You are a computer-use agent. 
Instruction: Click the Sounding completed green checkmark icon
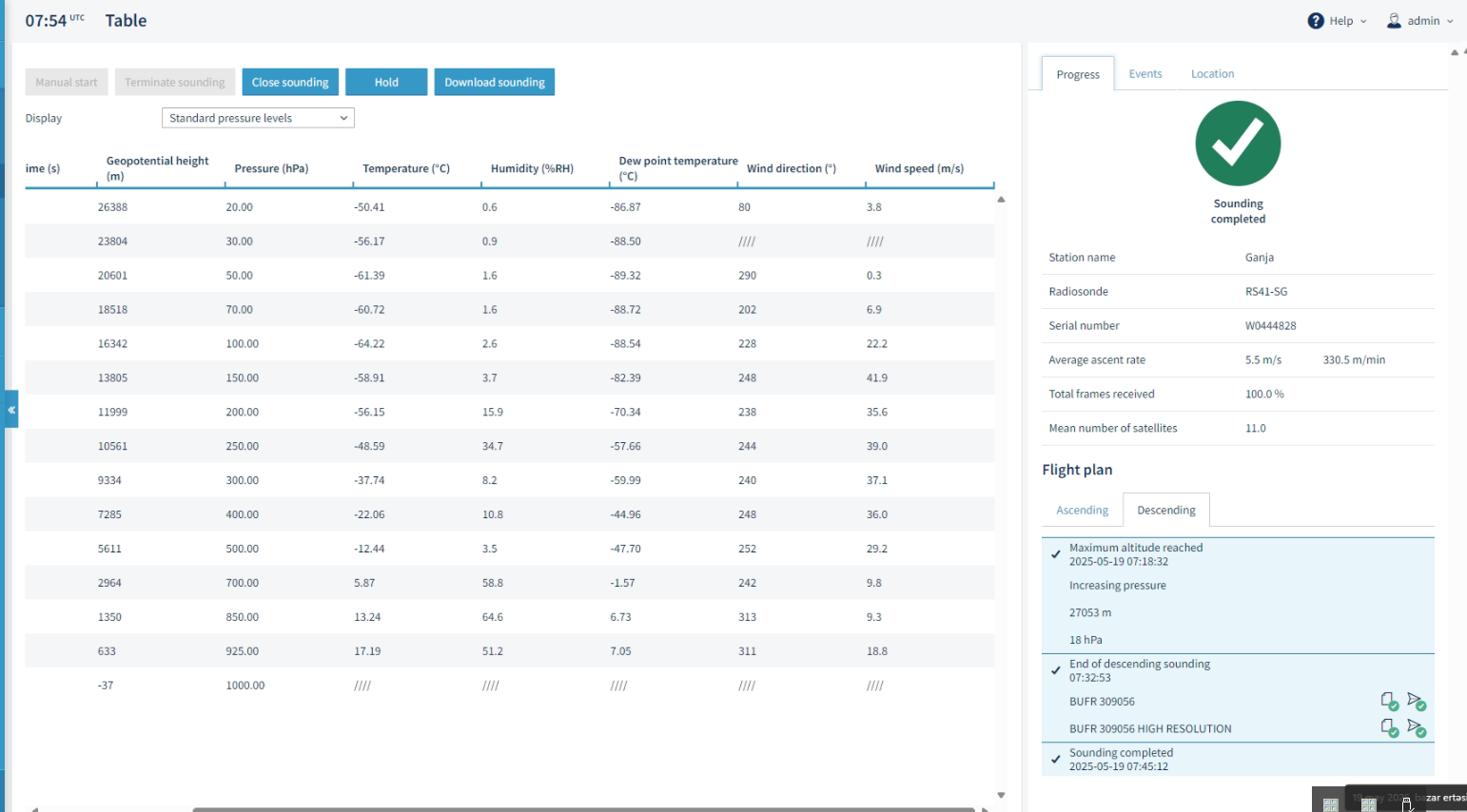(1238, 144)
